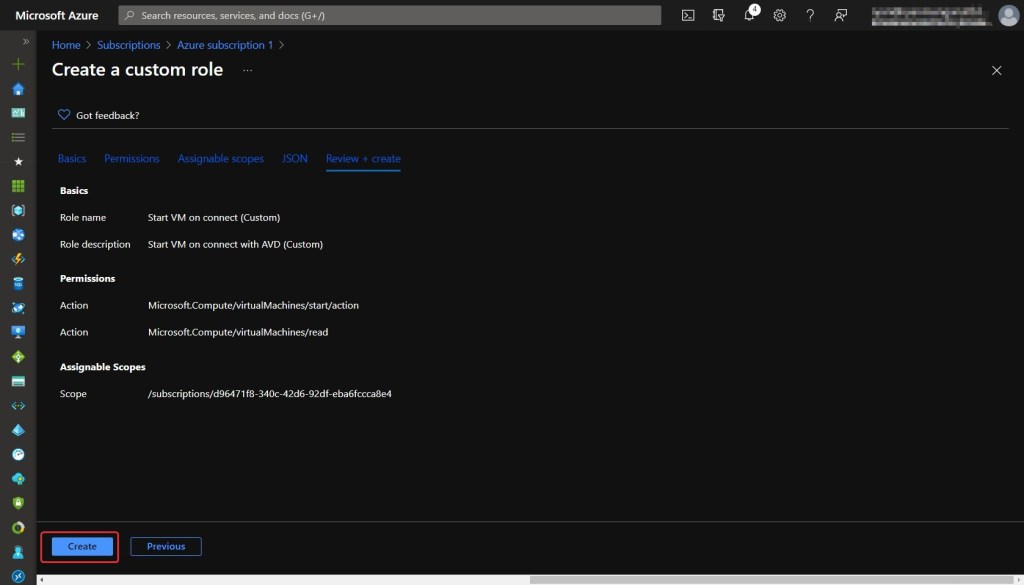Click the Previous button
This screenshot has width=1024, height=585.
(166, 546)
